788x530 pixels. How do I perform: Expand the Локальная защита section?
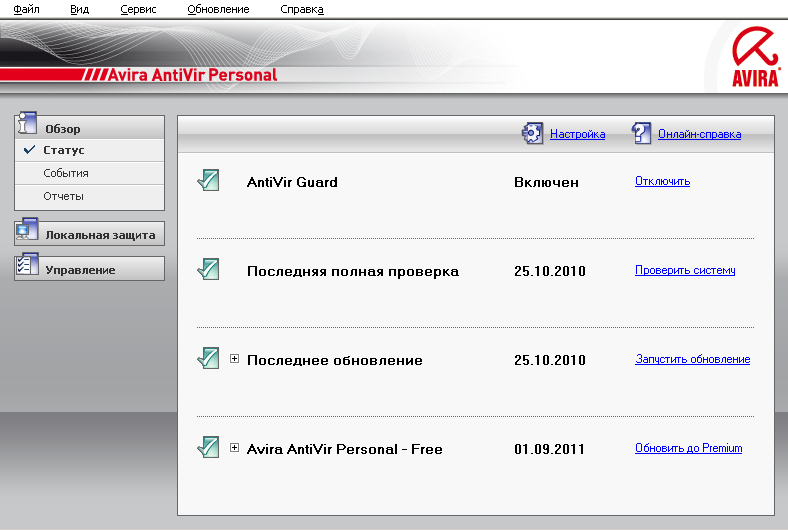(89, 234)
